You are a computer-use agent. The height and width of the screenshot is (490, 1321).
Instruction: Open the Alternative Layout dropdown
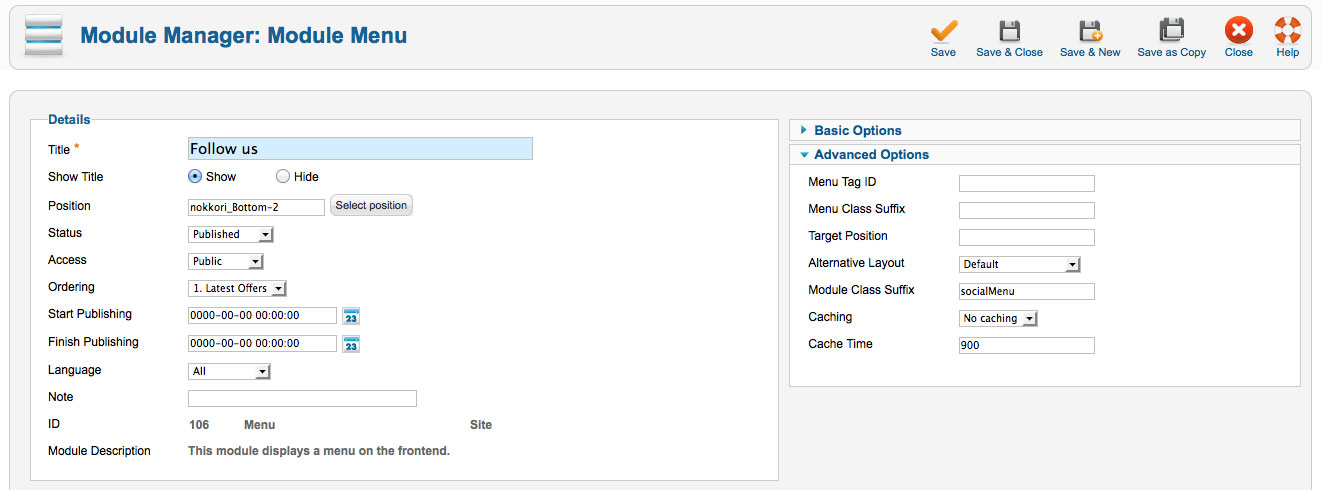point(1020,264)
